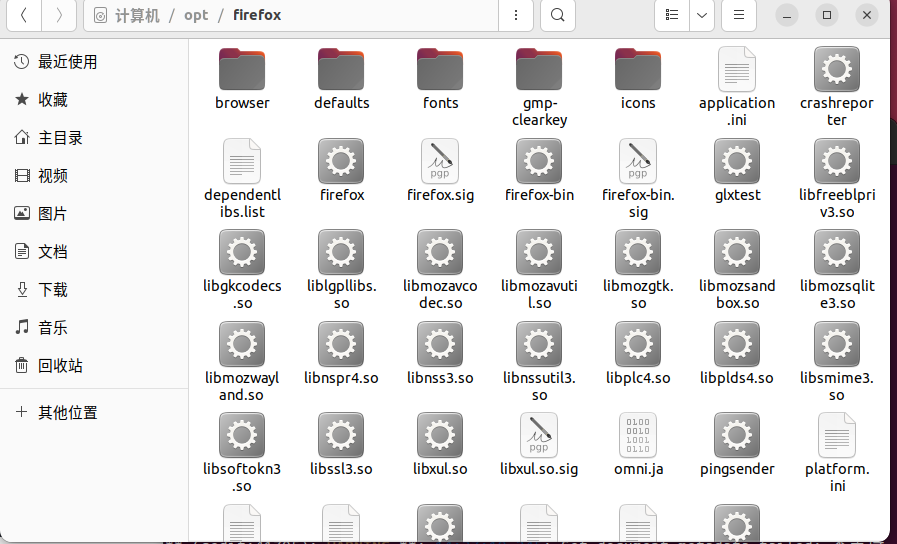Screen dimensions: 897x544
Task: Select the libnss3.so file icon
Action: (x=440, y=344)
